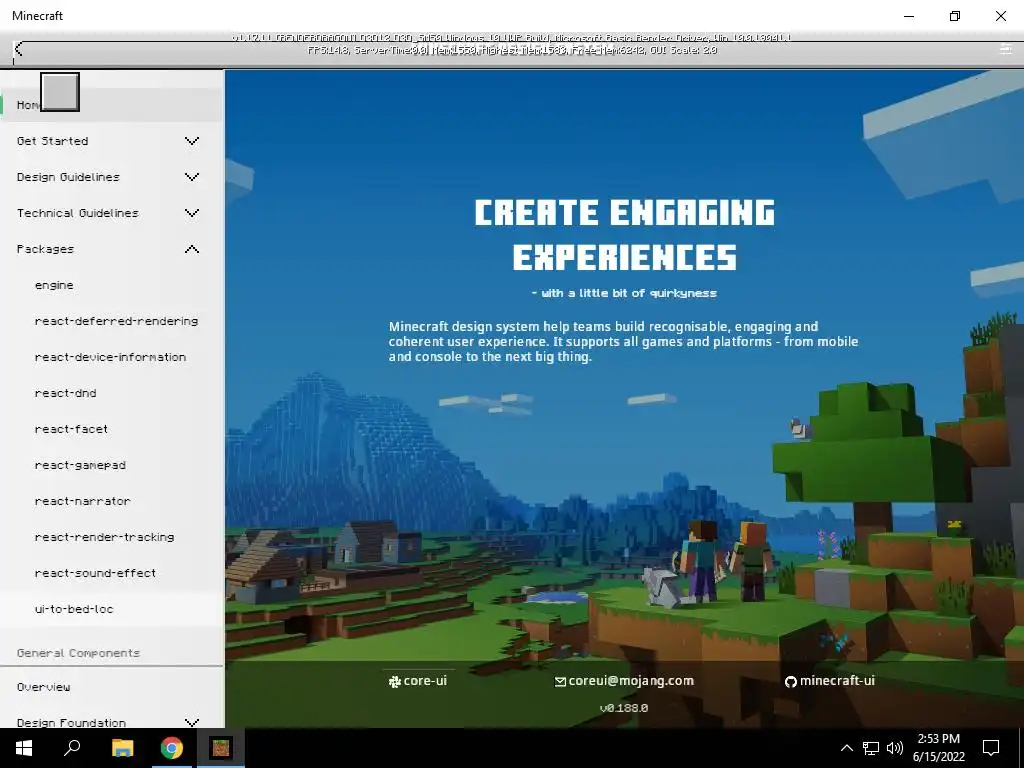Viewport: 1024px width, 768px height.
Task: Open notification center icon
Action: click(x=991, y=748)
